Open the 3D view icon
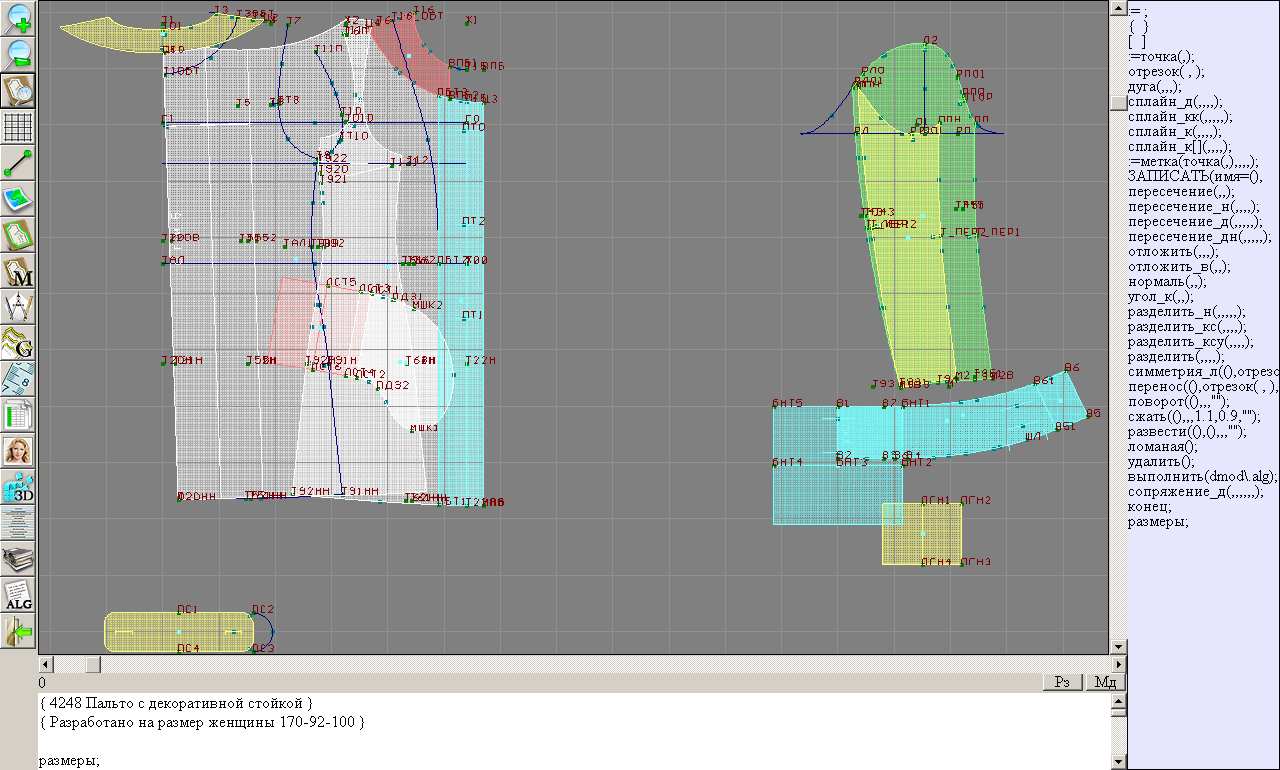This screenshot has width=1280, height=770. tap(19, 488)
